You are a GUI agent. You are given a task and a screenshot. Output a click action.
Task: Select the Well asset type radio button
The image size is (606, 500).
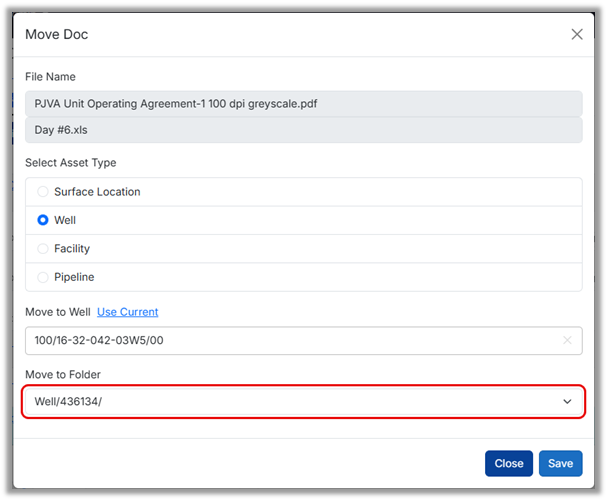click(x=43, y=220)
